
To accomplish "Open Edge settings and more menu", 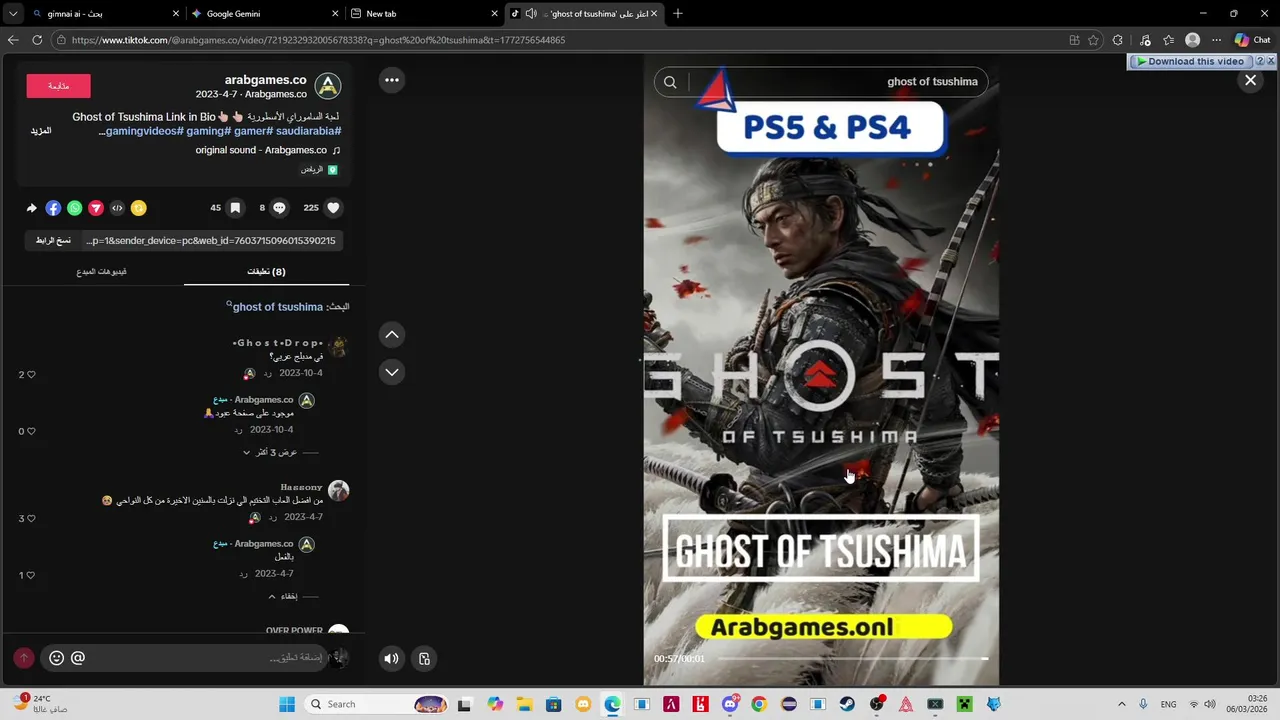I will click(1216, 40).
